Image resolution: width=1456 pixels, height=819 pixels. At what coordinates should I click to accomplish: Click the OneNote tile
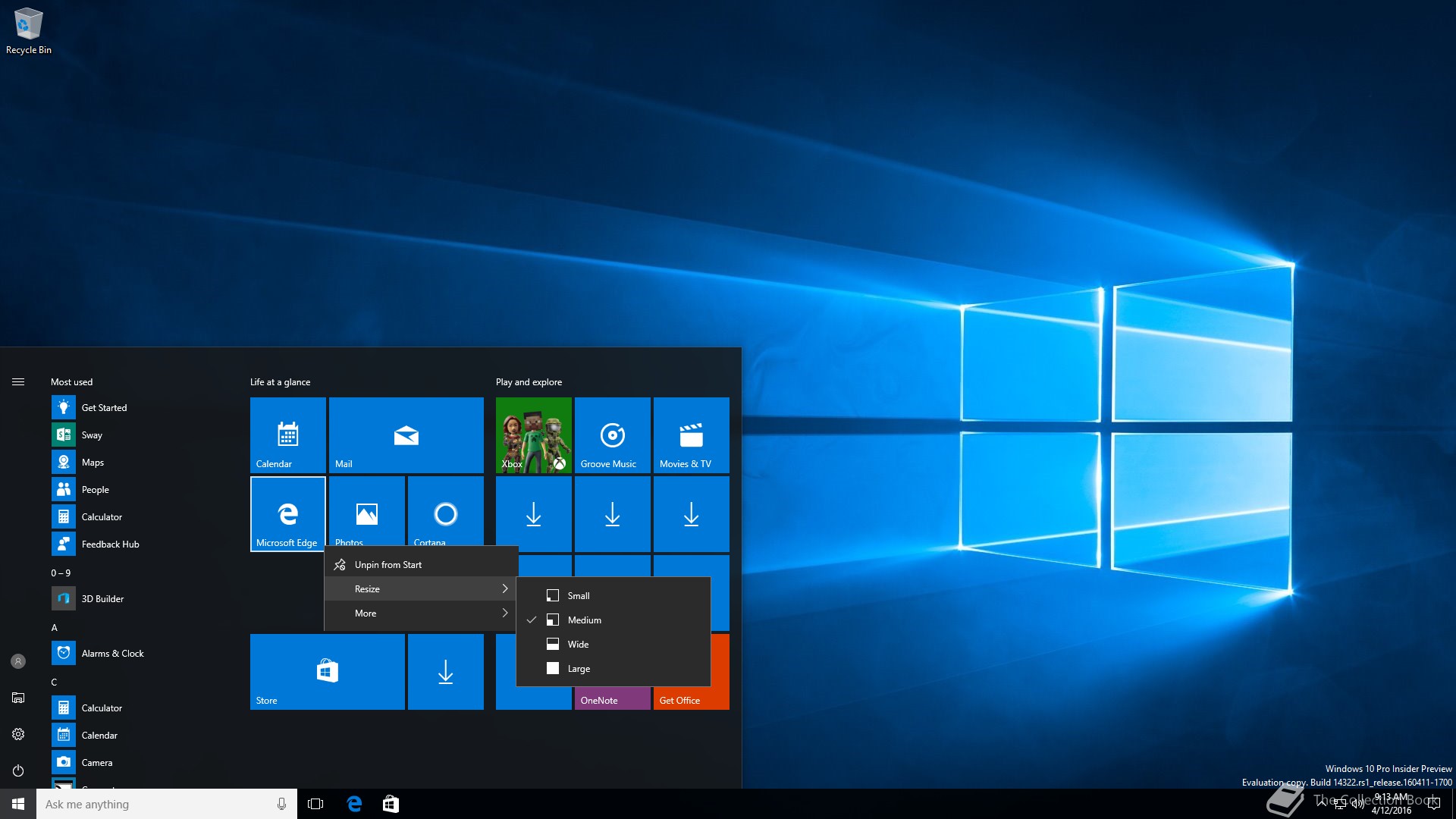pos(613,699)
